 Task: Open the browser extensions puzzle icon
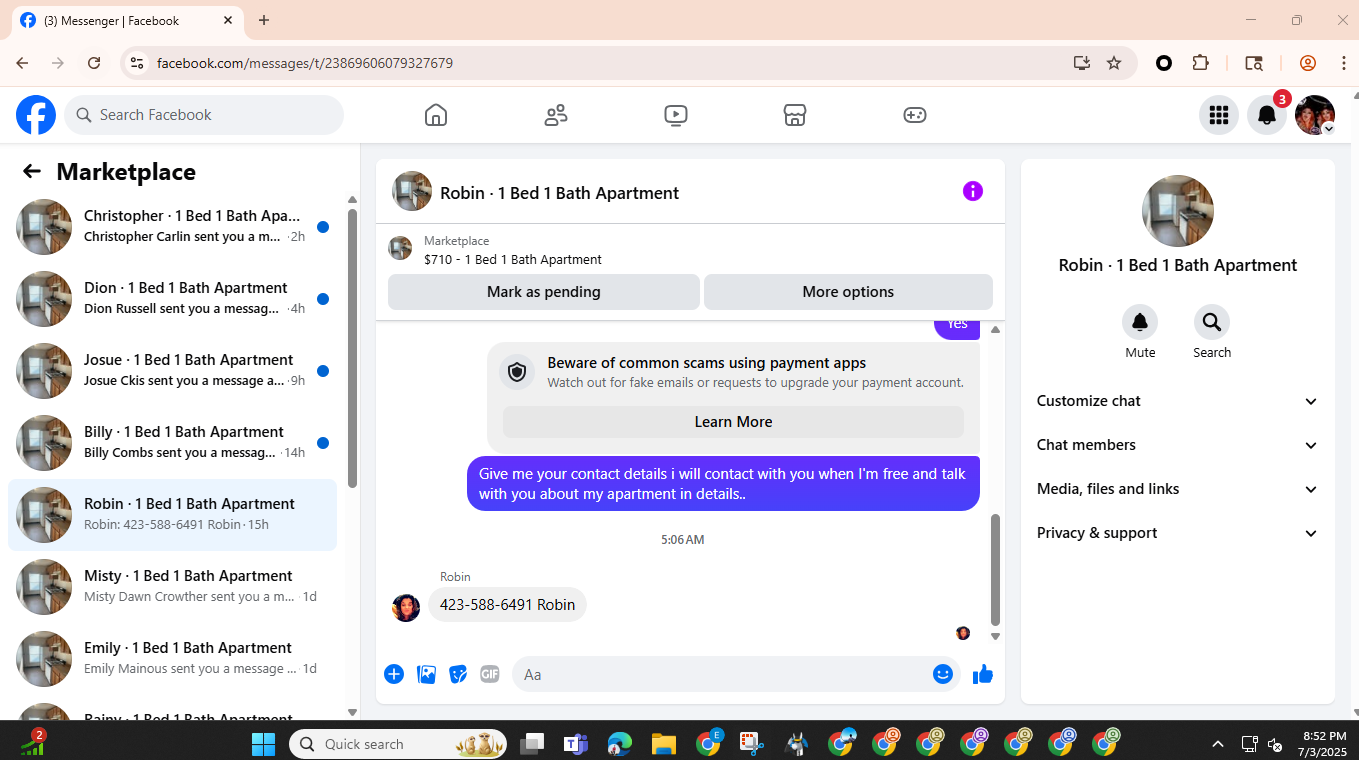pyautogui.click(x=1201, y=63)
